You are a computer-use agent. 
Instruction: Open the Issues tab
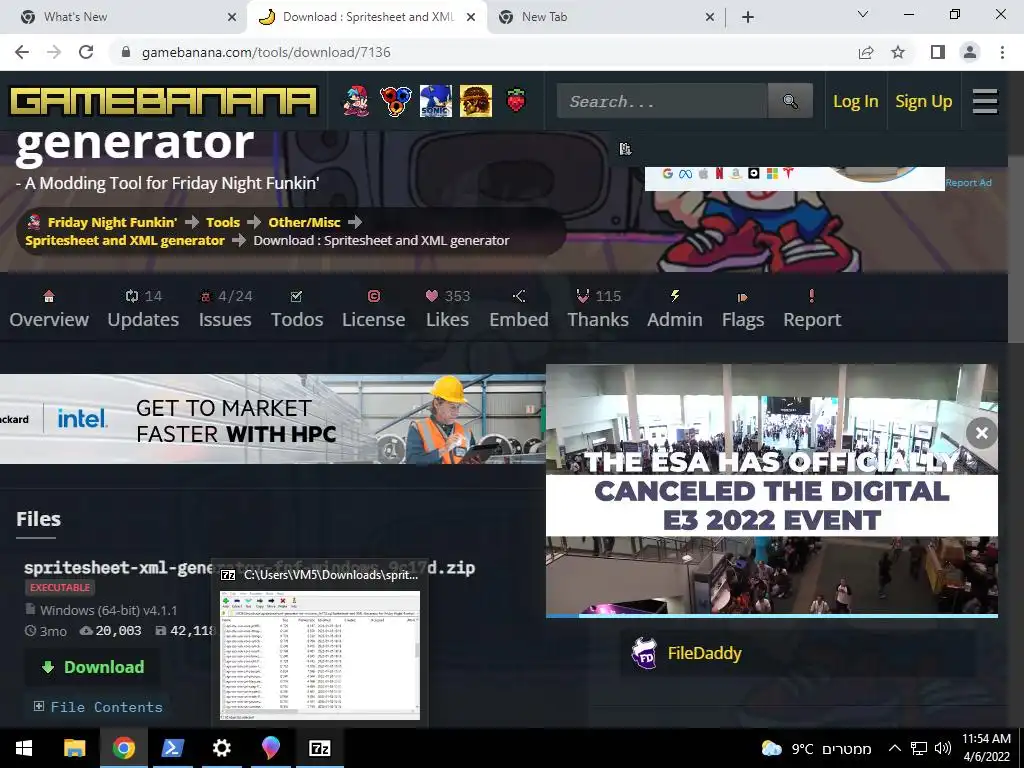(225, 310)
